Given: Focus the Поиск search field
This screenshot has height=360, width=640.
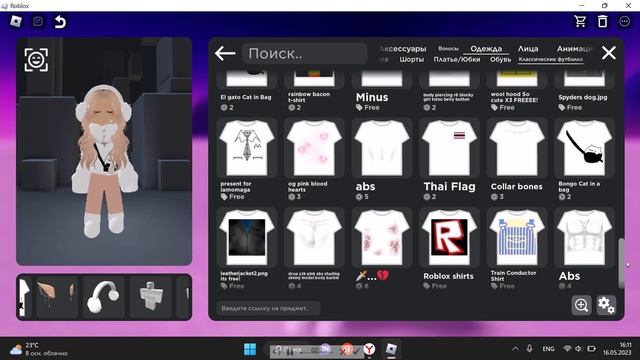Looking at the screenshot, I should point(304,53).
